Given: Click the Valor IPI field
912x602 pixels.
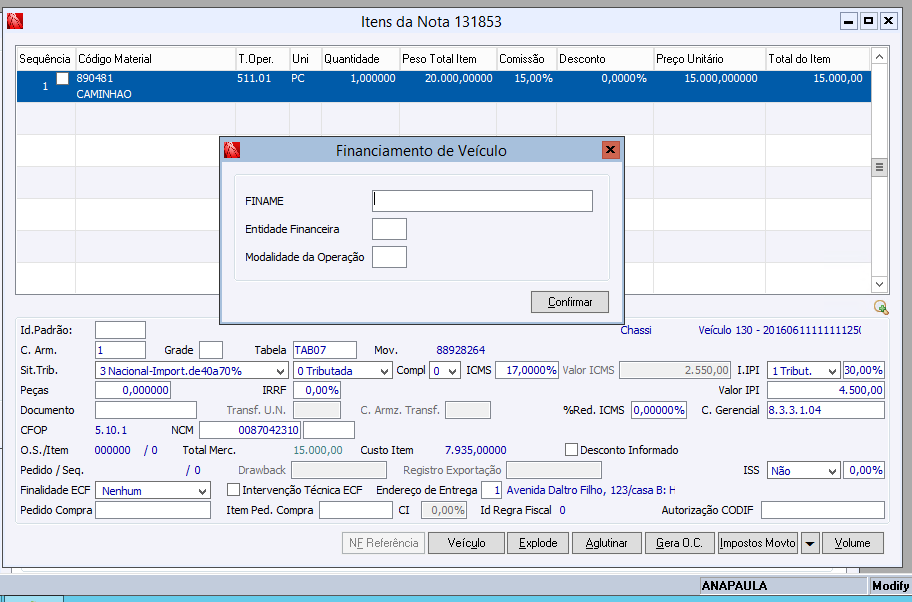Looking at the screenshot, I should coord(826,390).
